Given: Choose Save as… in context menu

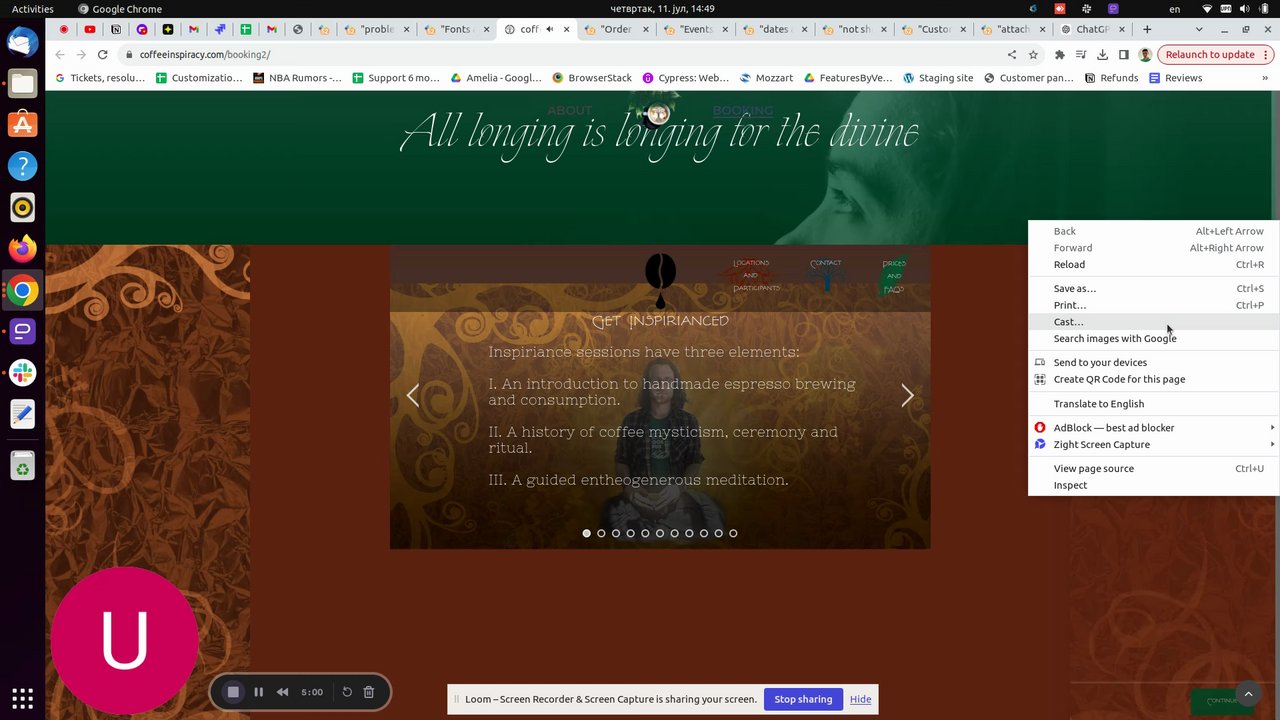Looking at the screenshot, I should 1154,289.
